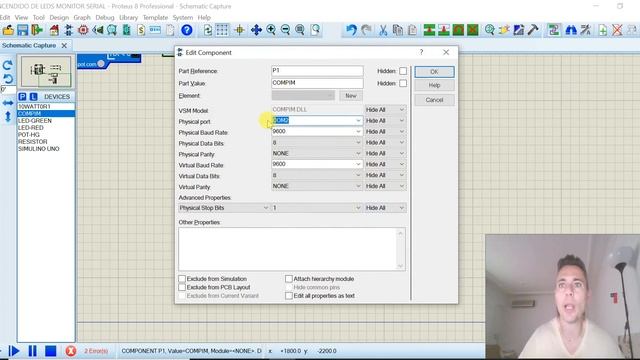The width and height of the screenshot is (640, 360).
Task: Click the Search binoculars icon
Action: point(571,30)
